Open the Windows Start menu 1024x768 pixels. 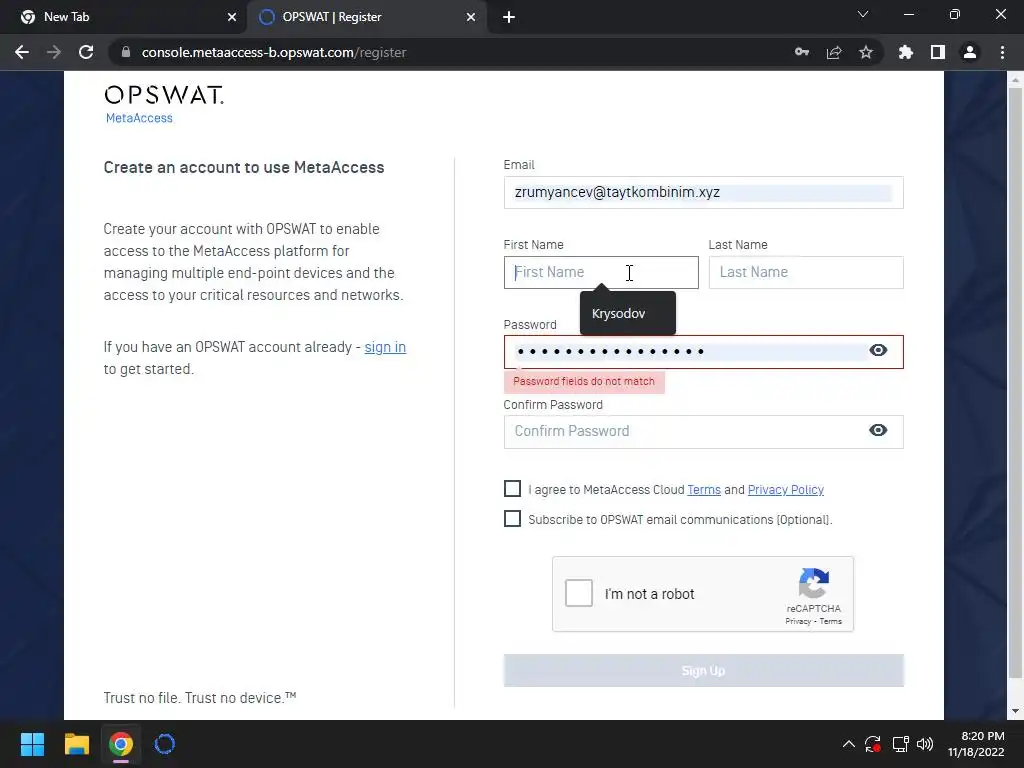(32, 744)
